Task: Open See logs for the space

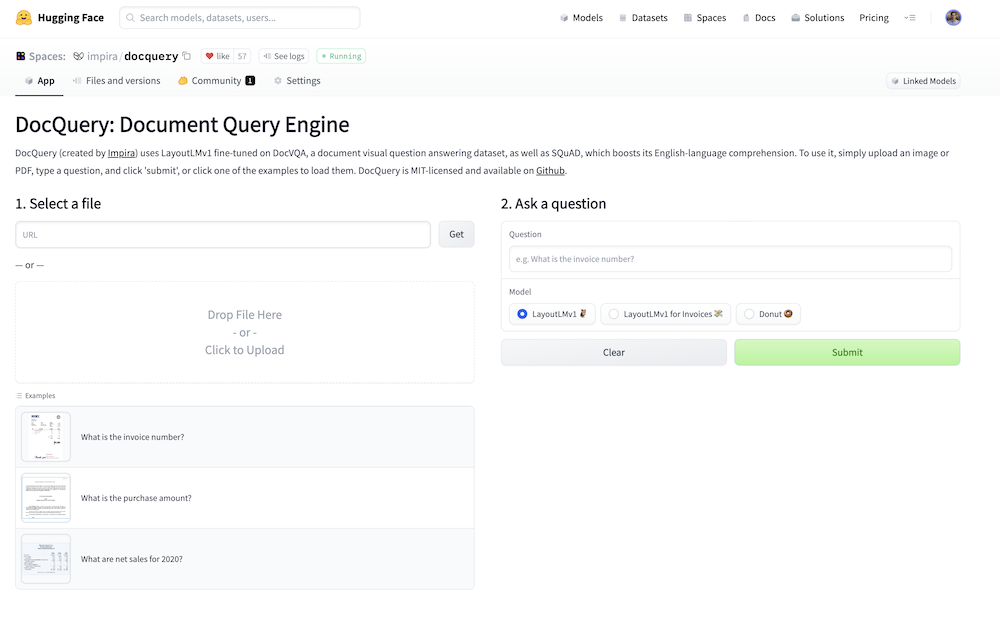Action: click(282, 56)
